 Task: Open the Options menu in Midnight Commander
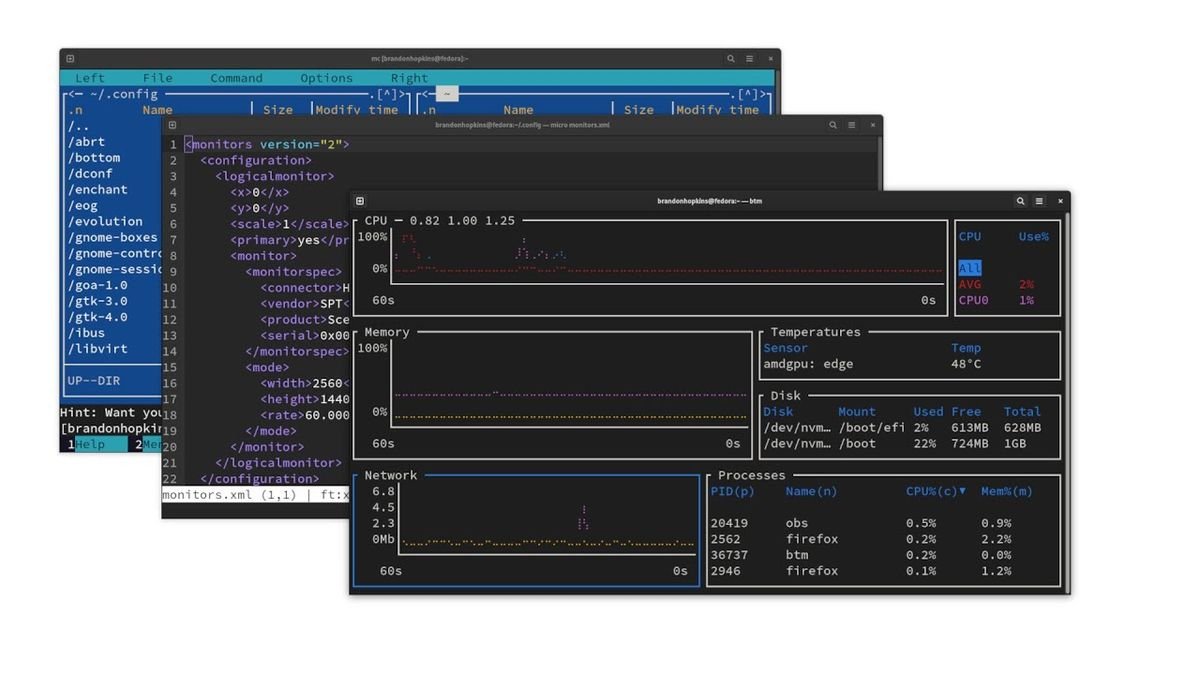click(326, 78)
